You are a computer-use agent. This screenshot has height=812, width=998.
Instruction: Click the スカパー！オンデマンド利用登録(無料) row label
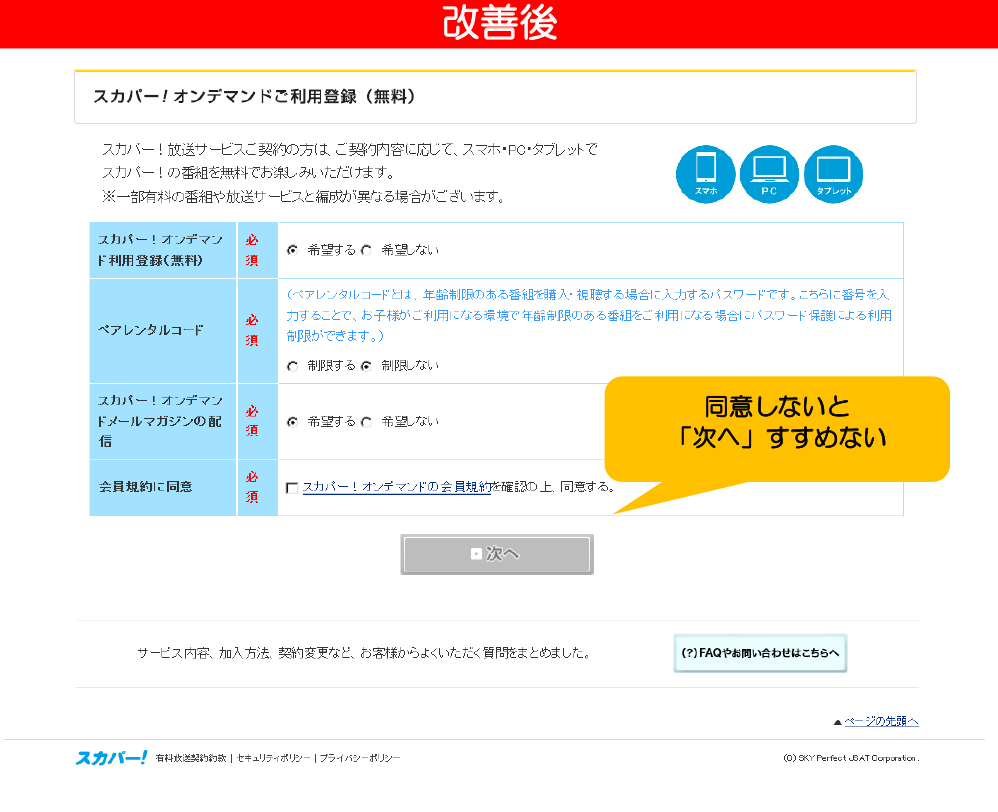pyautogui.click(x=160, y=250)
